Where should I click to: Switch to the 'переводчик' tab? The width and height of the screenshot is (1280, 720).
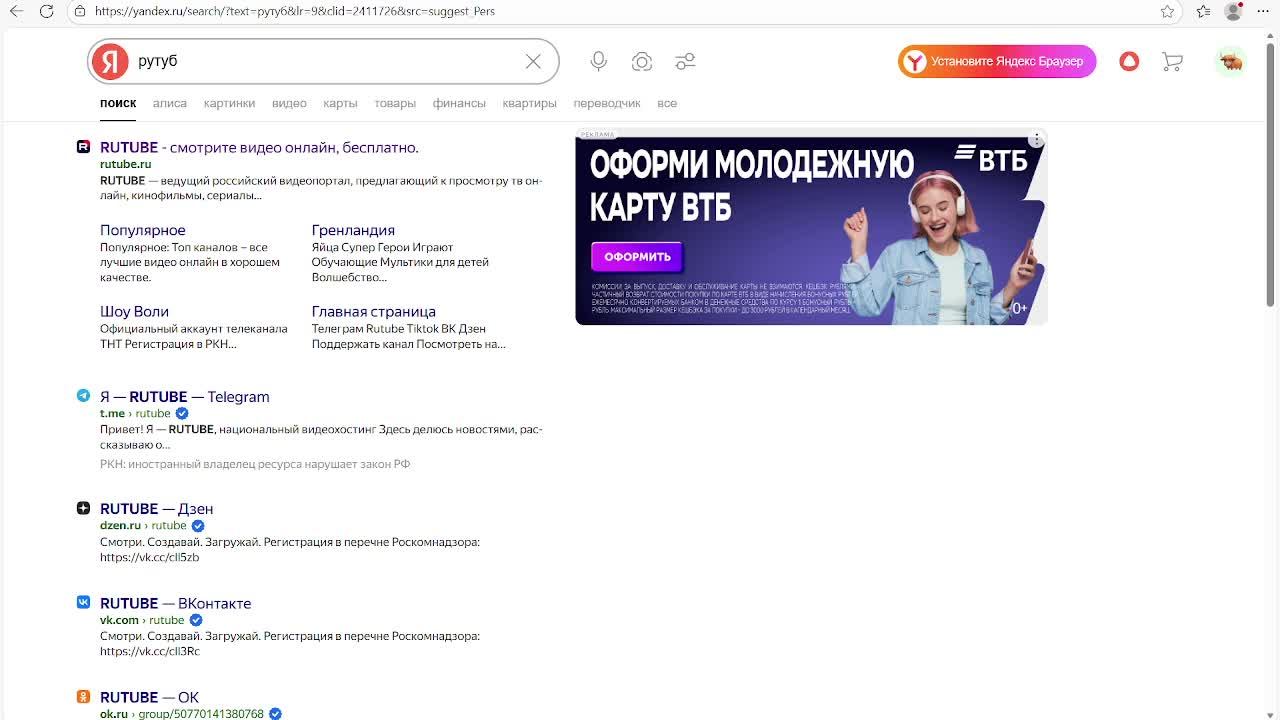pos(607,103)
